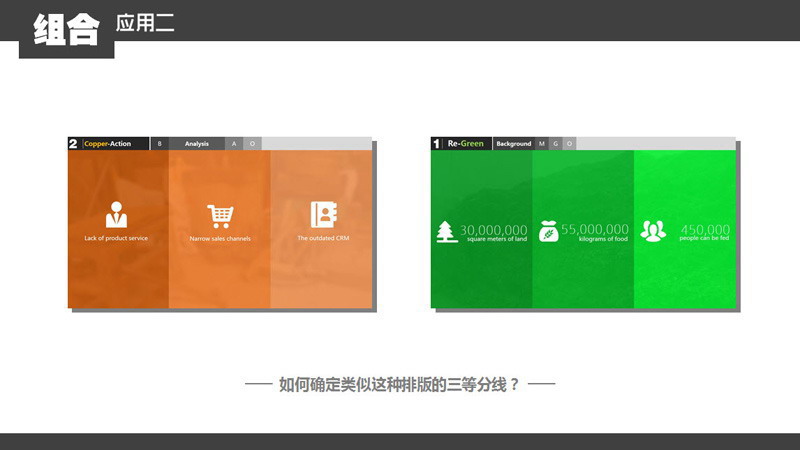Open the A tab beside Analysis
800x450 pixels.
point(234,144)
